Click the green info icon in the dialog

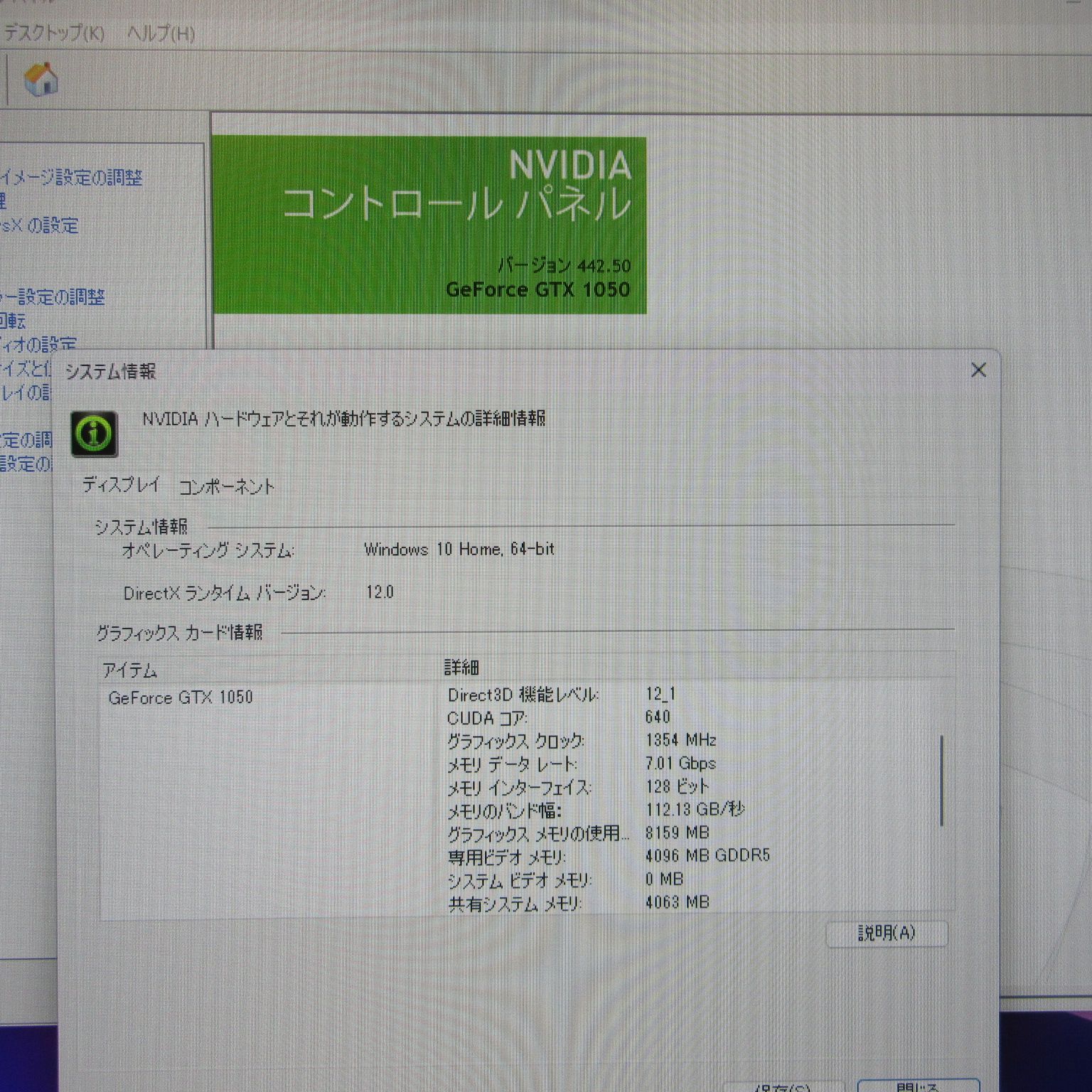[x=95, y=433]
